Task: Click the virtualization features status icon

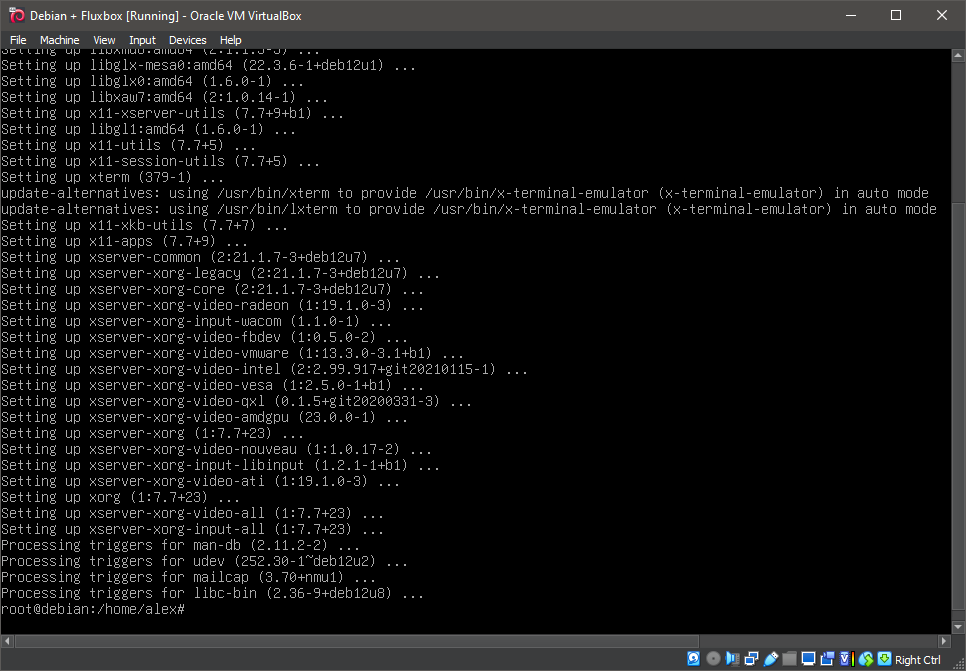Action: click(x=843, y=658)
